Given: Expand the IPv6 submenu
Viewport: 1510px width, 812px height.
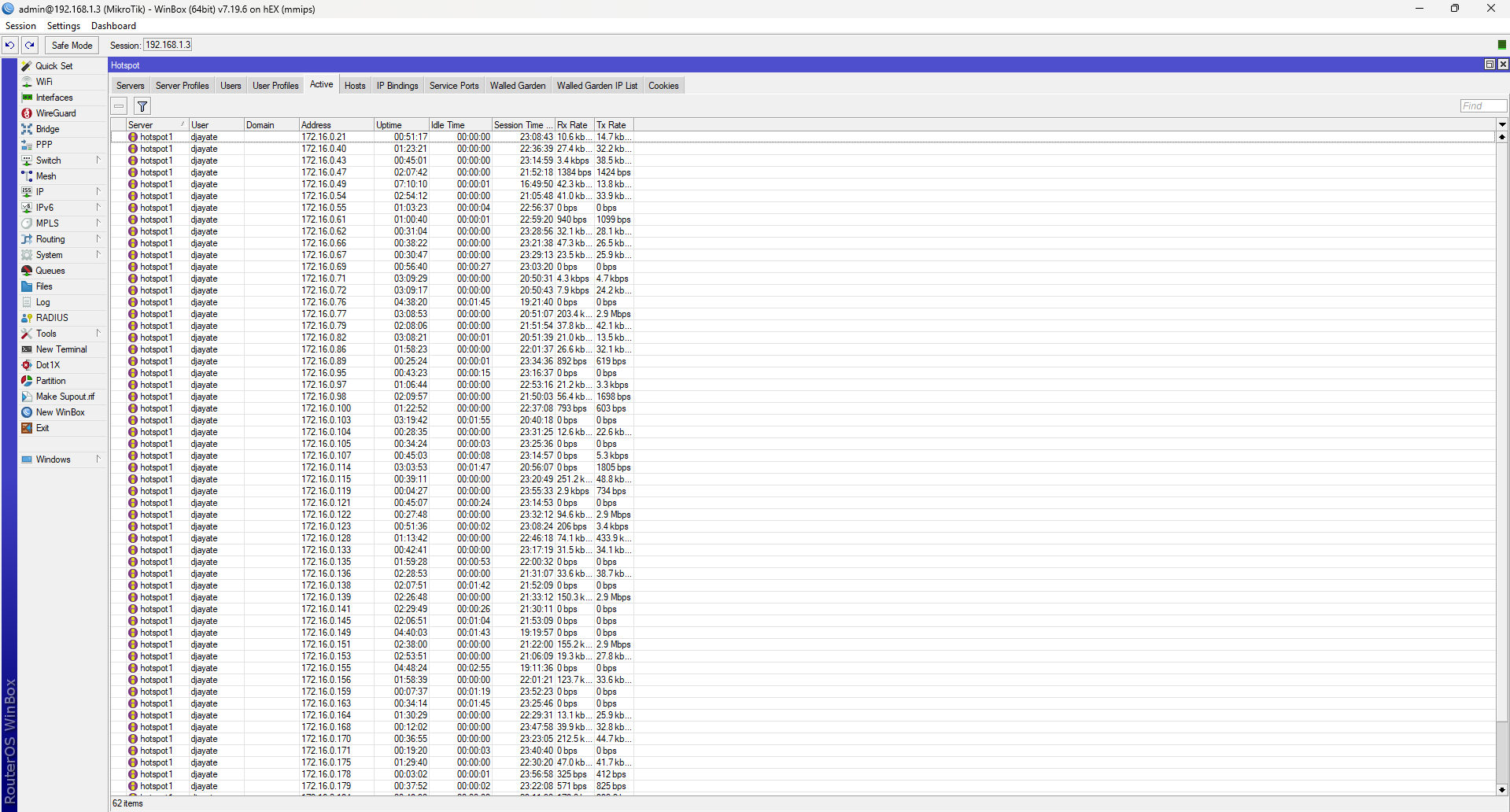Looking at the screenshot, I should coord(98,208).
